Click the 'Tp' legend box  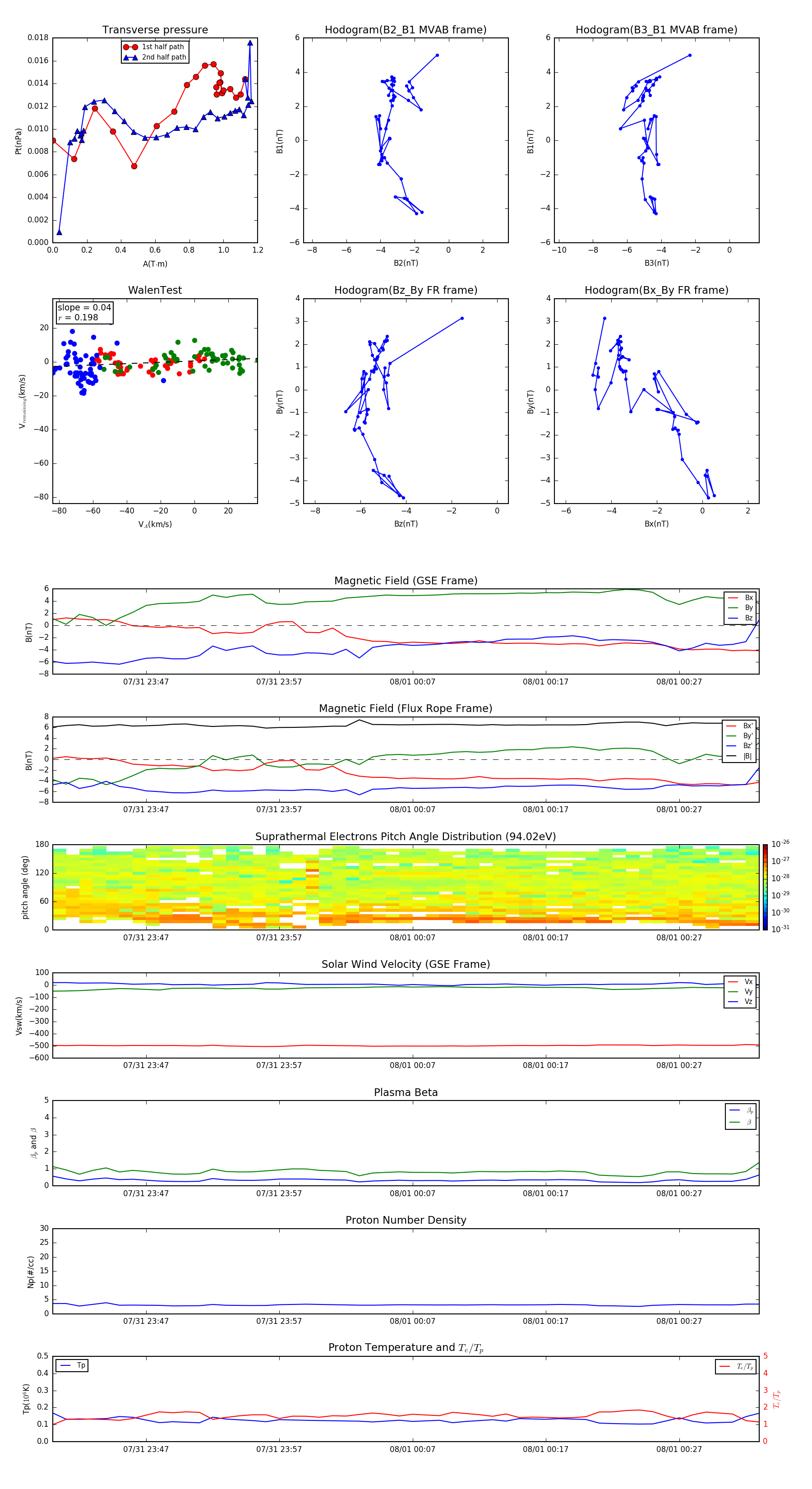pyautogui.click(x=72, y=1365)
